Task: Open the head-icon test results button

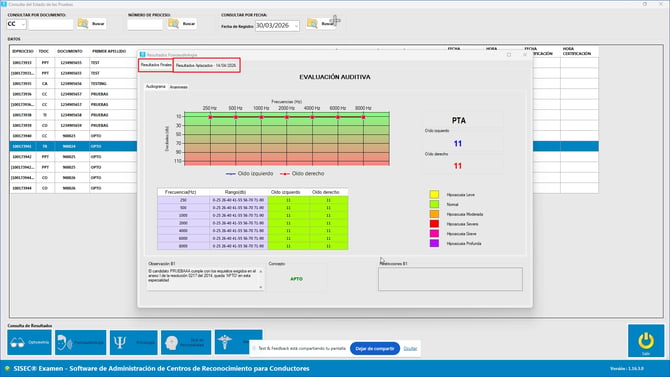Action: pyautogui.click(x=186, y=342)
